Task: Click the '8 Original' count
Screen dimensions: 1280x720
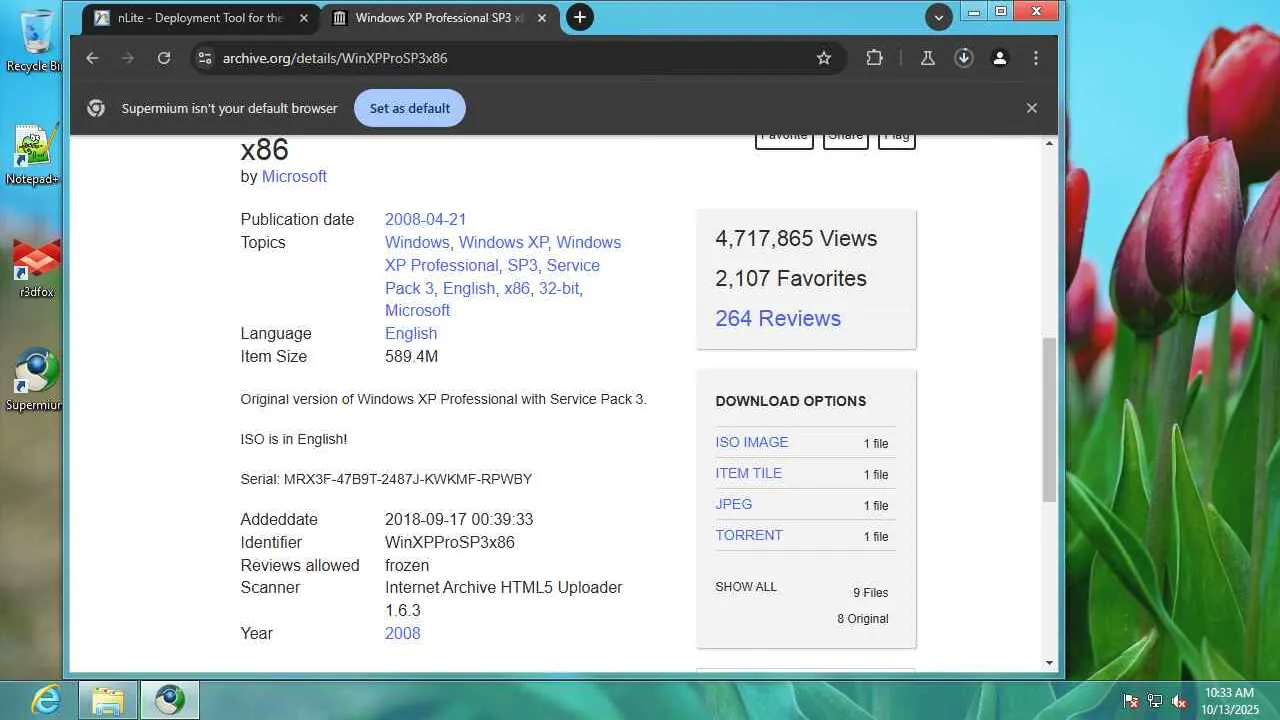Action: click(863, 619)
